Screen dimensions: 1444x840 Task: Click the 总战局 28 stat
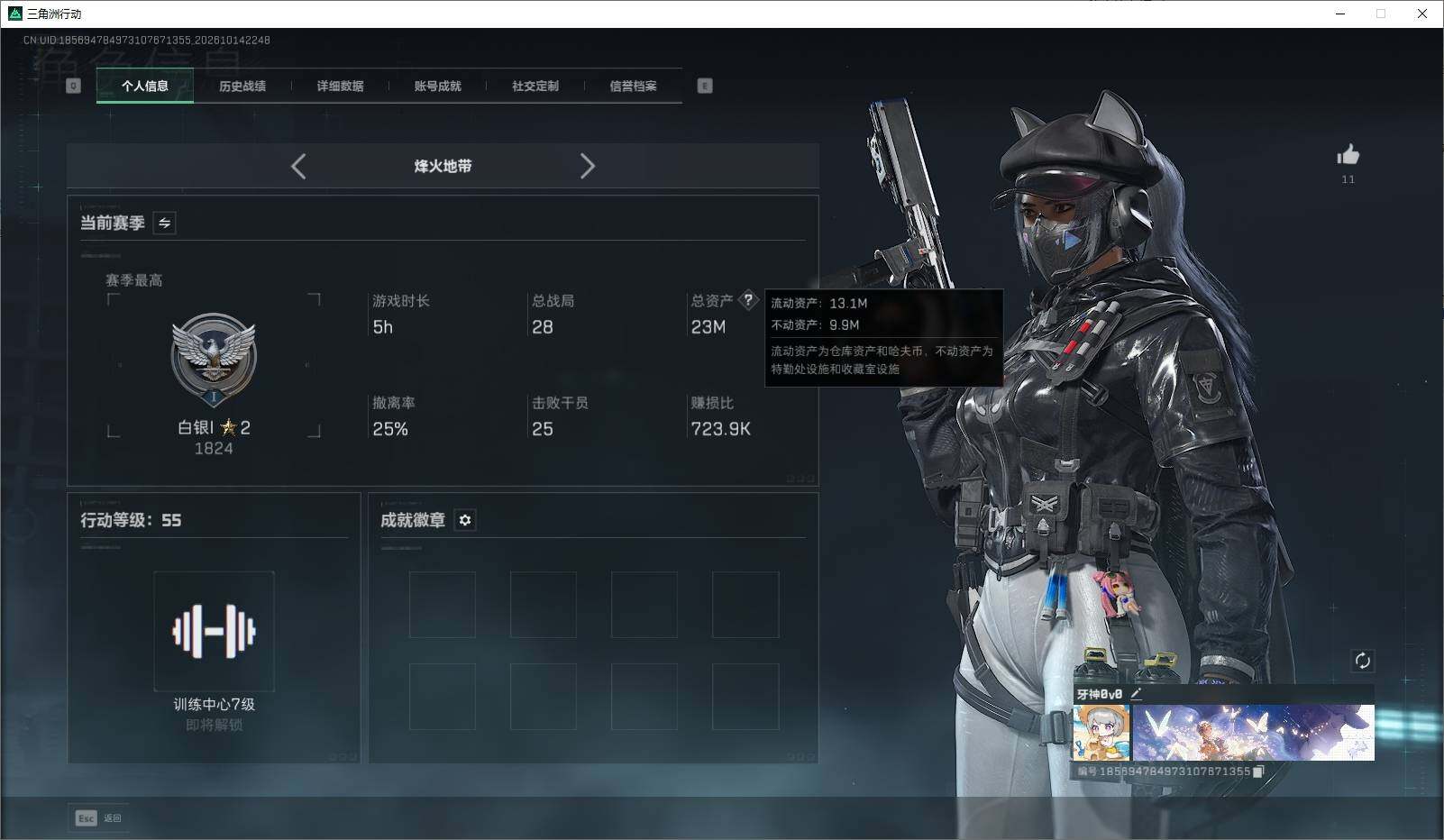[553, 314]
